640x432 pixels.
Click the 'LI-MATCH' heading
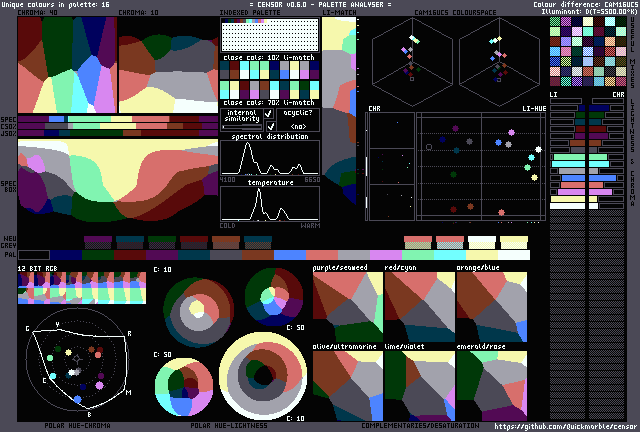[x=340, y=13]
